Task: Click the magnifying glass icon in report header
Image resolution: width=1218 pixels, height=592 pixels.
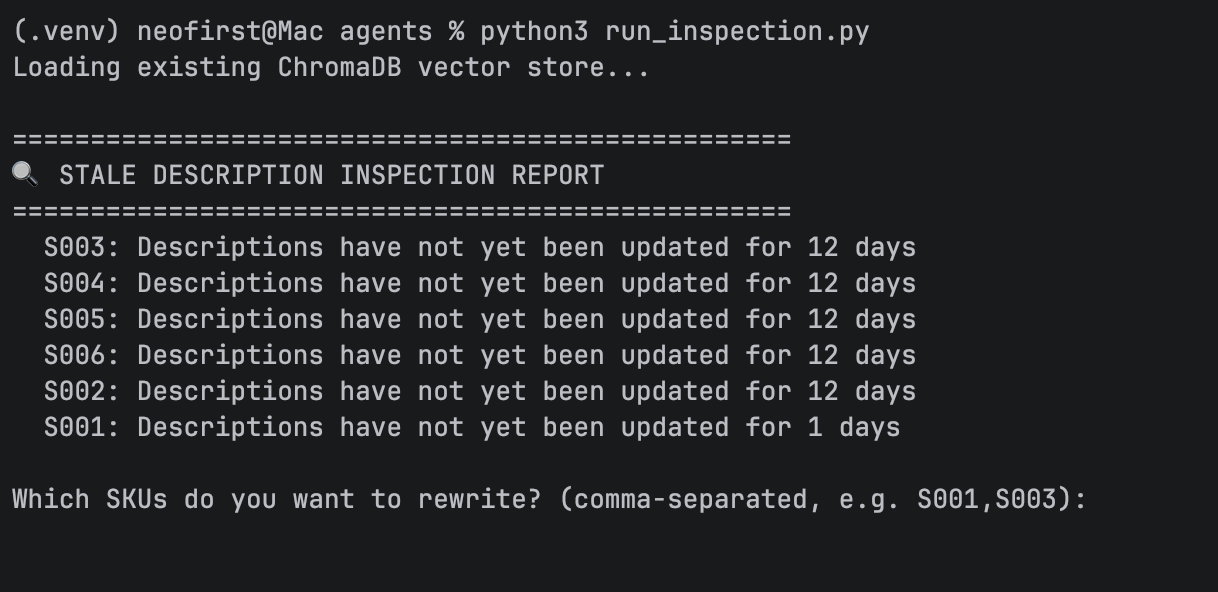Action: pyautogui.click(x=25, y=175)
